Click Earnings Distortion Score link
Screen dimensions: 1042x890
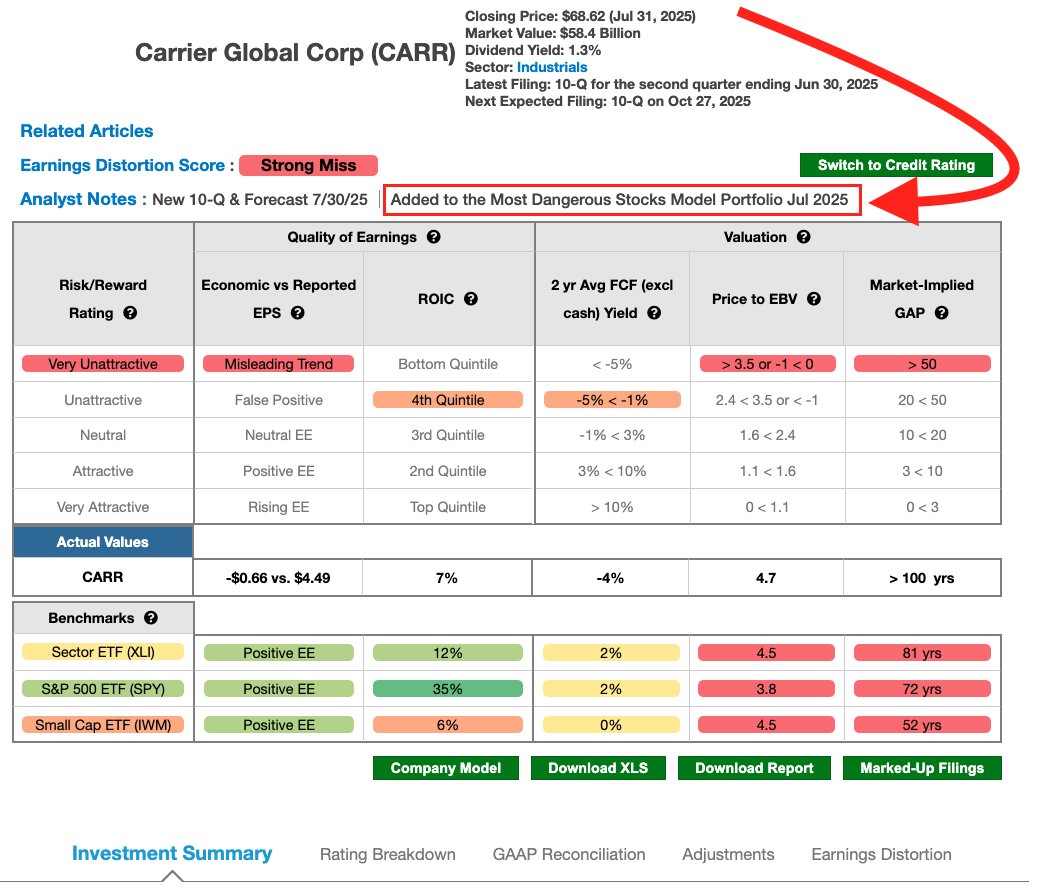click(x=122, y=165)
